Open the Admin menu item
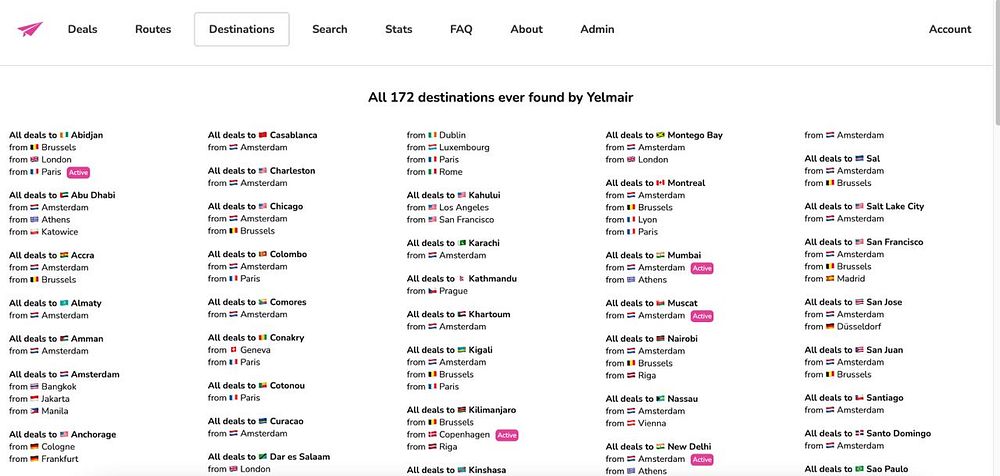Image resolution: width=1000 pixels, height=476 pixels. 597,29
